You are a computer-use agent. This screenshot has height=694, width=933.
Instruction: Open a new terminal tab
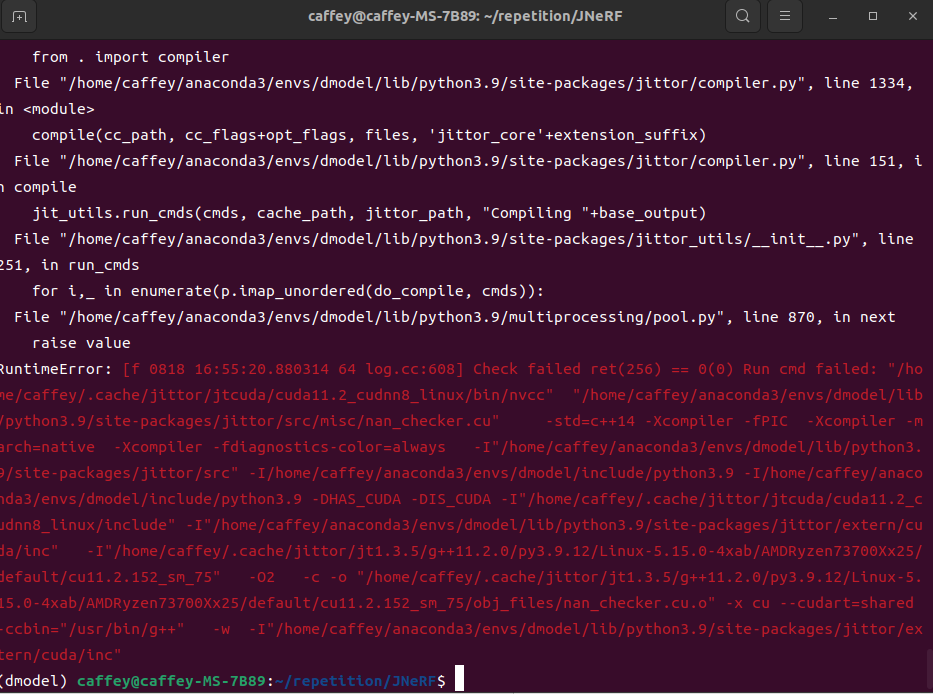(x=19, y=17)
